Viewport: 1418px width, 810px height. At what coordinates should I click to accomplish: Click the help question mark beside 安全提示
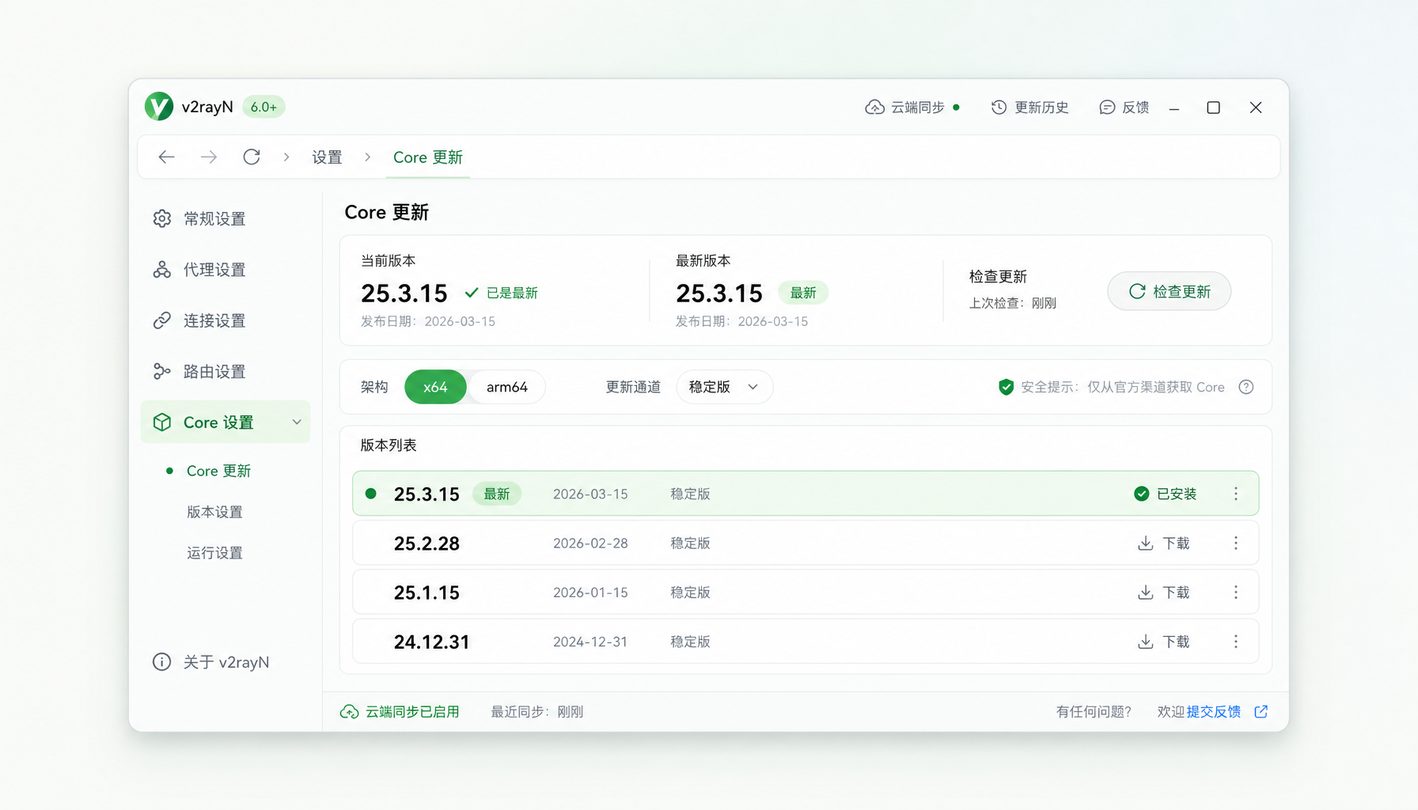tap(1246, 387)
